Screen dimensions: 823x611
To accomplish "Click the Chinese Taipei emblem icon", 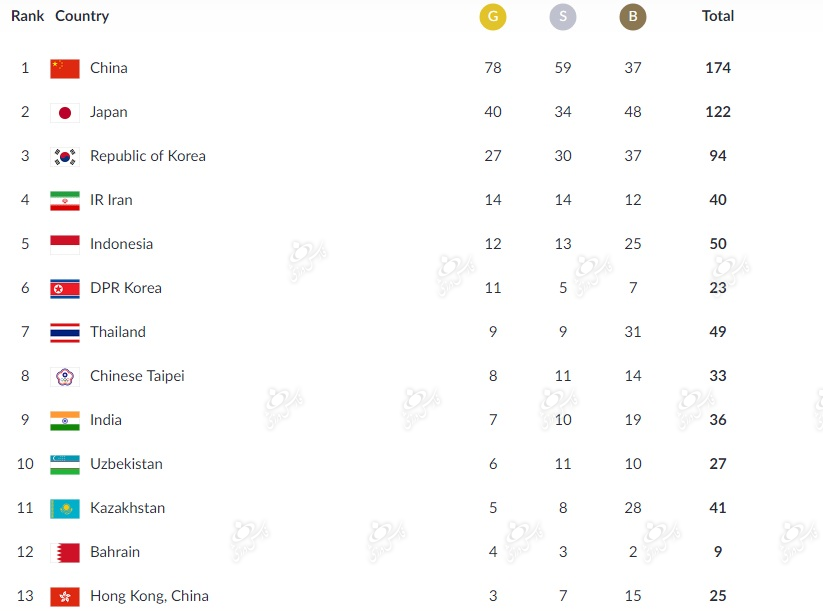I will [x=65, y=377].
